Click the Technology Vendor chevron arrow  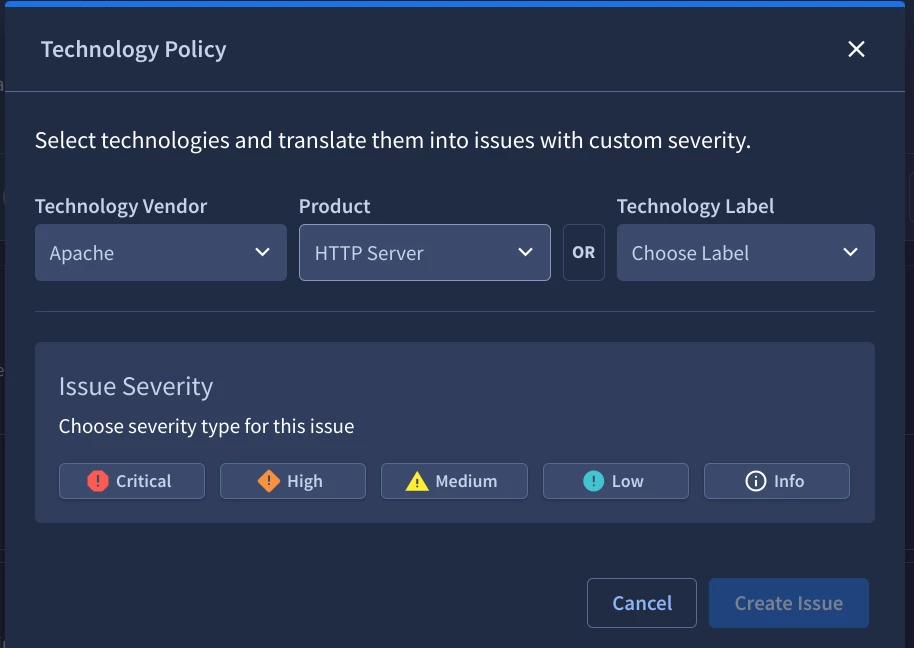pyautogui.click(x=263, y=252)
